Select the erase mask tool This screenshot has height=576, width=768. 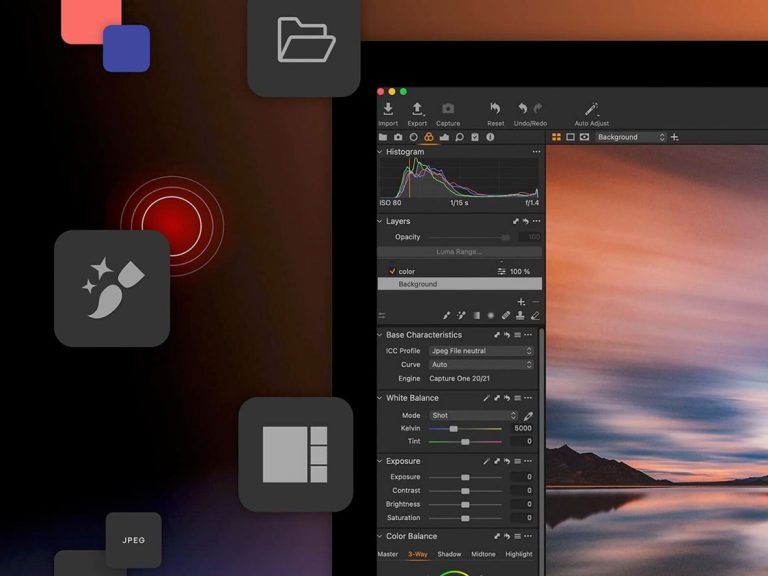tap(535, 316)
